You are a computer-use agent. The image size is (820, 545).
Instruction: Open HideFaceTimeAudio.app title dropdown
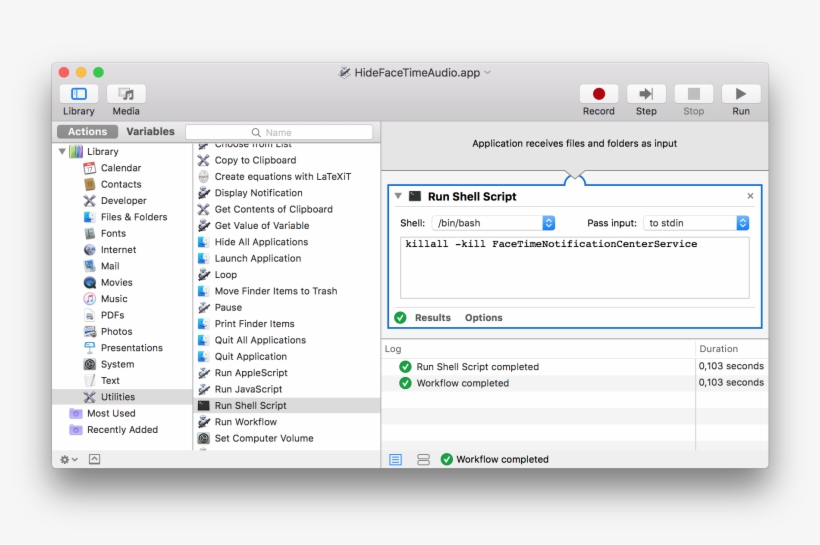click(x=487, y=73)
